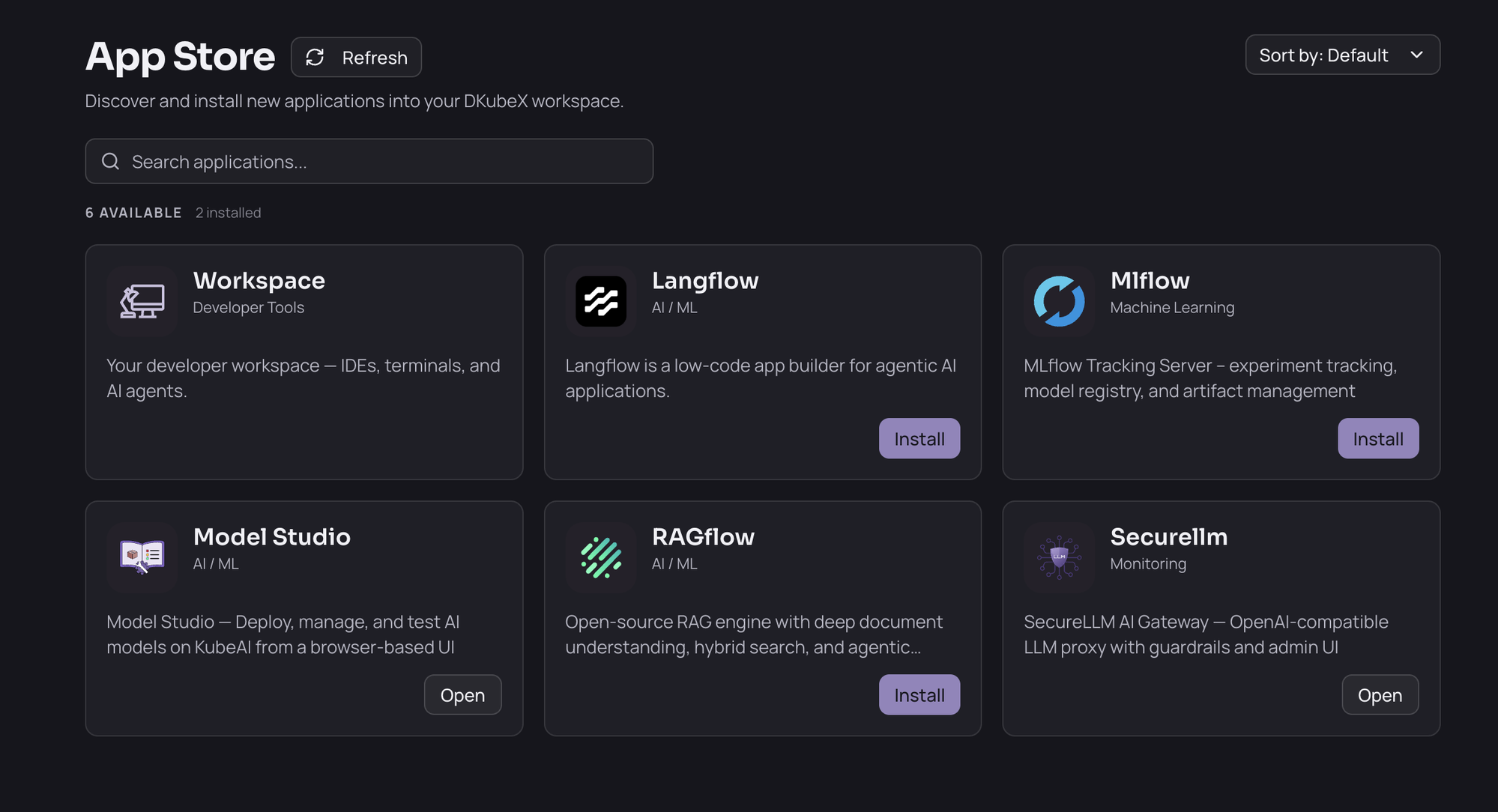Open the Model Studio app
Viewport: 1498px width, 812px height.
462,694
